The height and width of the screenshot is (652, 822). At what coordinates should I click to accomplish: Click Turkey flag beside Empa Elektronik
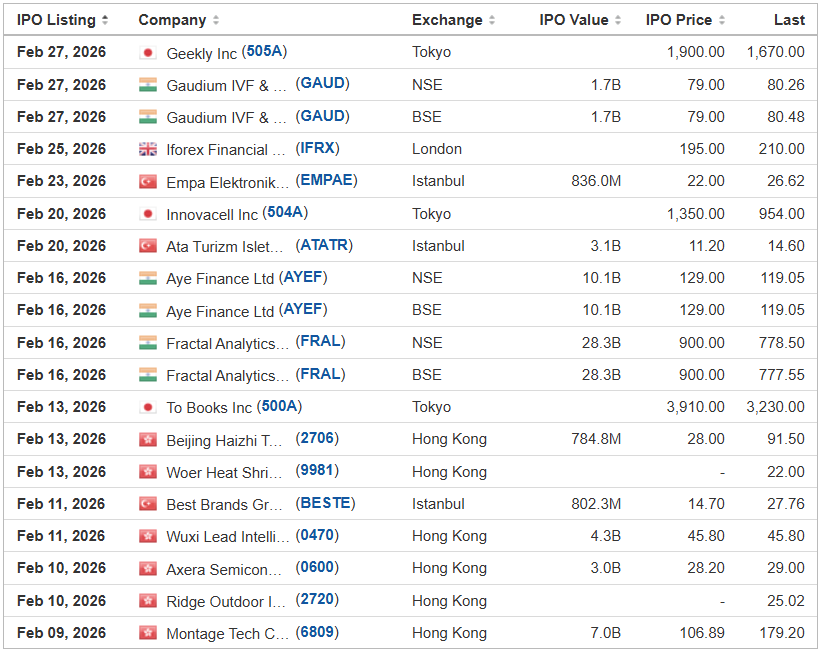coord(148,182)
